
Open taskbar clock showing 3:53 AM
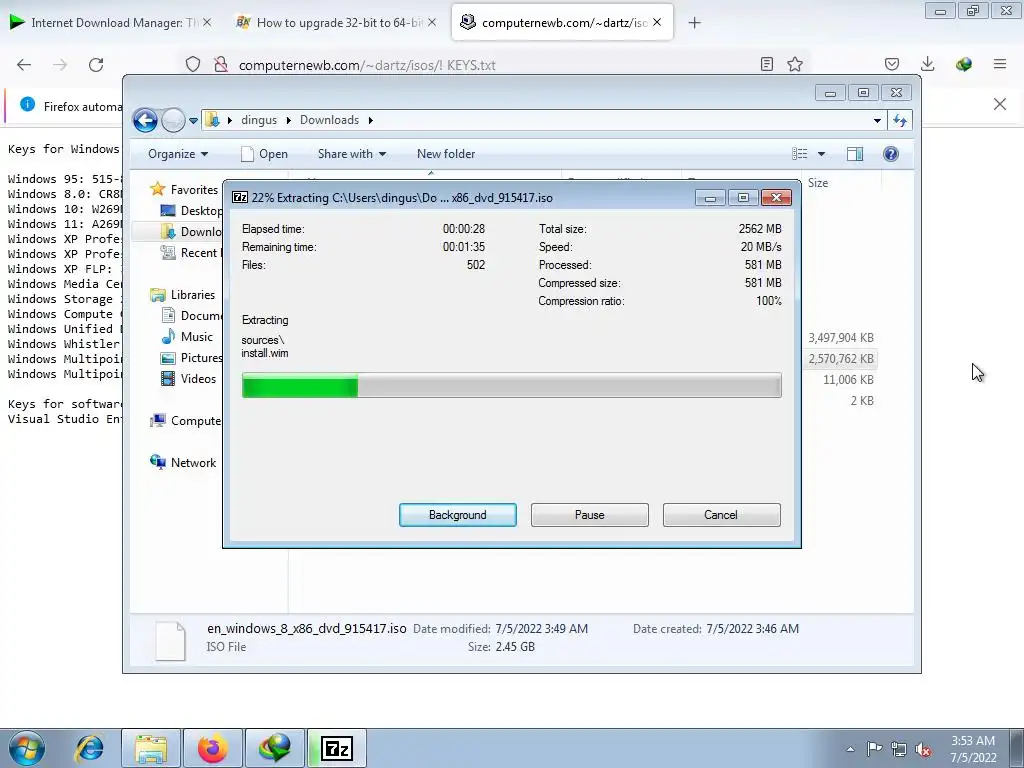[x=973, y=749]
